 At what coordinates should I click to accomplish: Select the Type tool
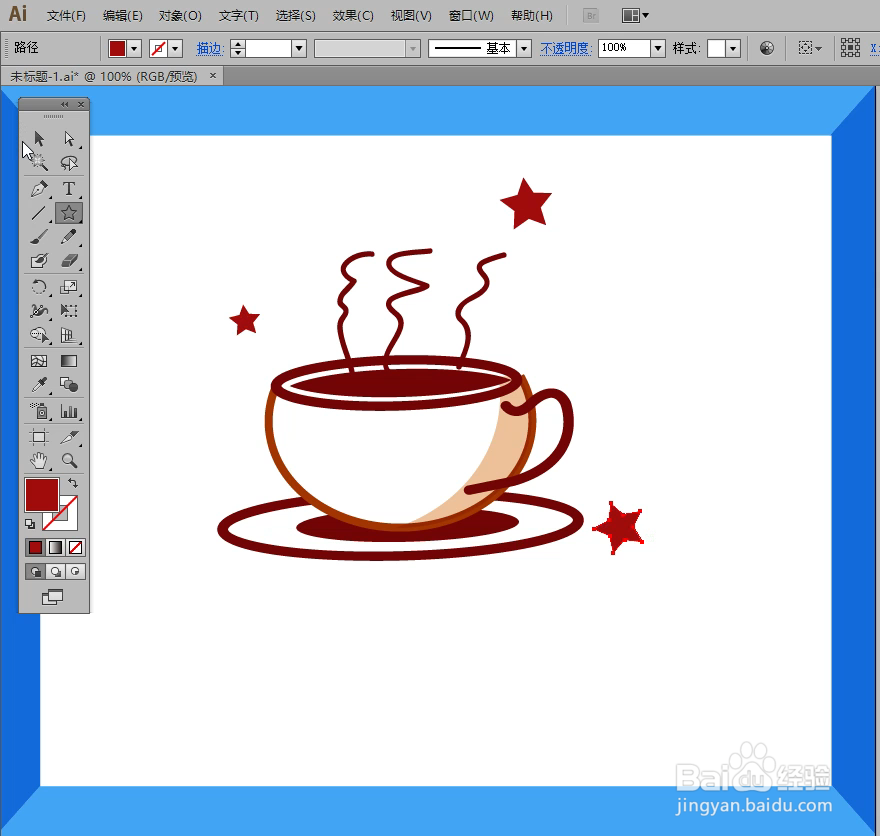click(68, 188)
